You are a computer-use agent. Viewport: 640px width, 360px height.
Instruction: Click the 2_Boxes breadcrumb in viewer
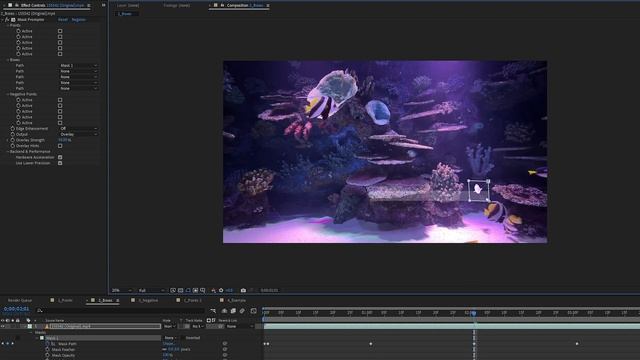coord(125,14)
